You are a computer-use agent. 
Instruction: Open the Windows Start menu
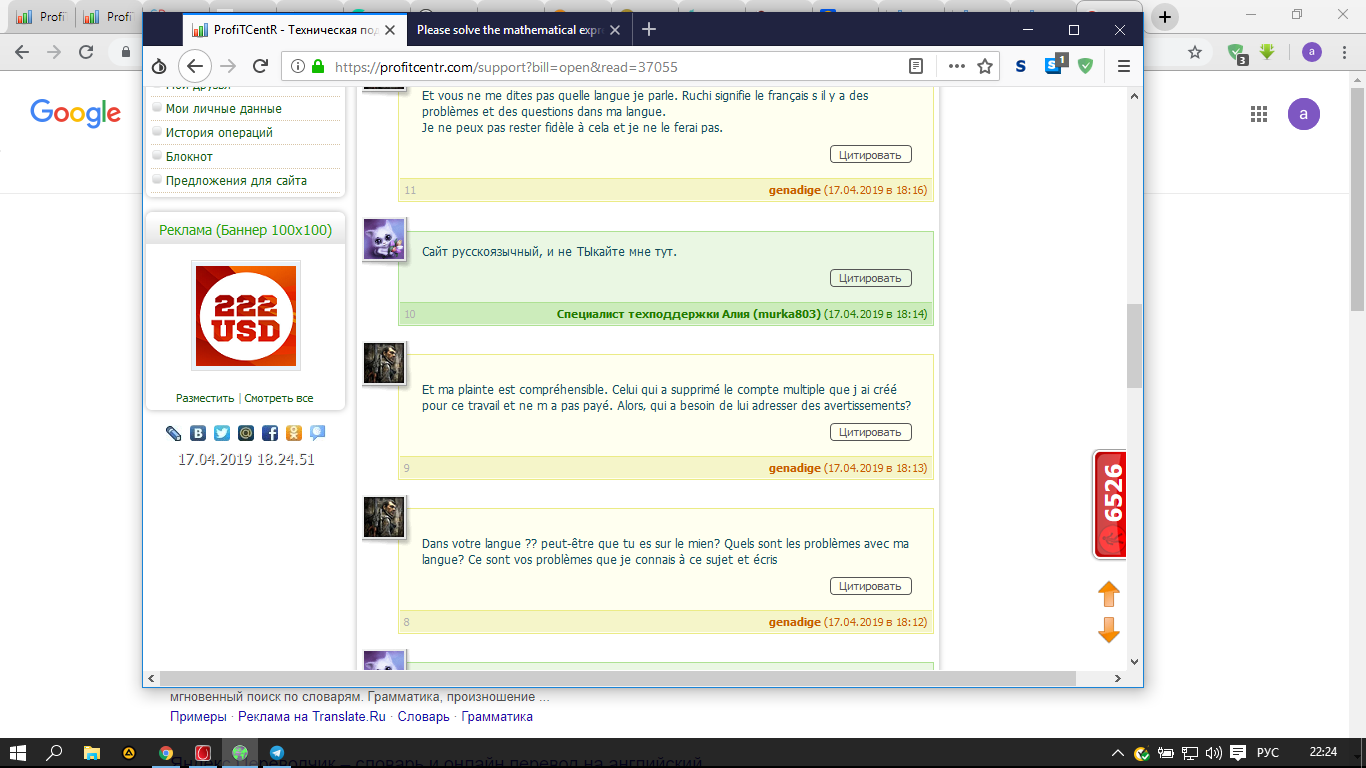(17, 752)
